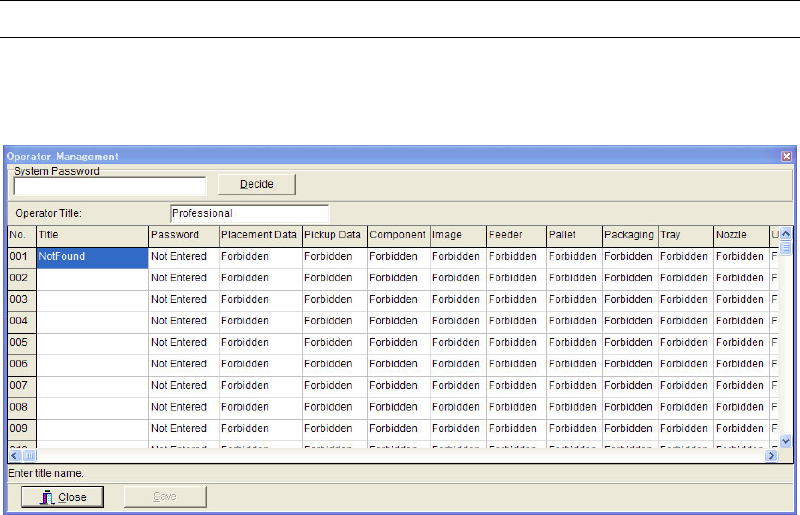
Task: Click the Pickup Data column header
Action: 335,235
